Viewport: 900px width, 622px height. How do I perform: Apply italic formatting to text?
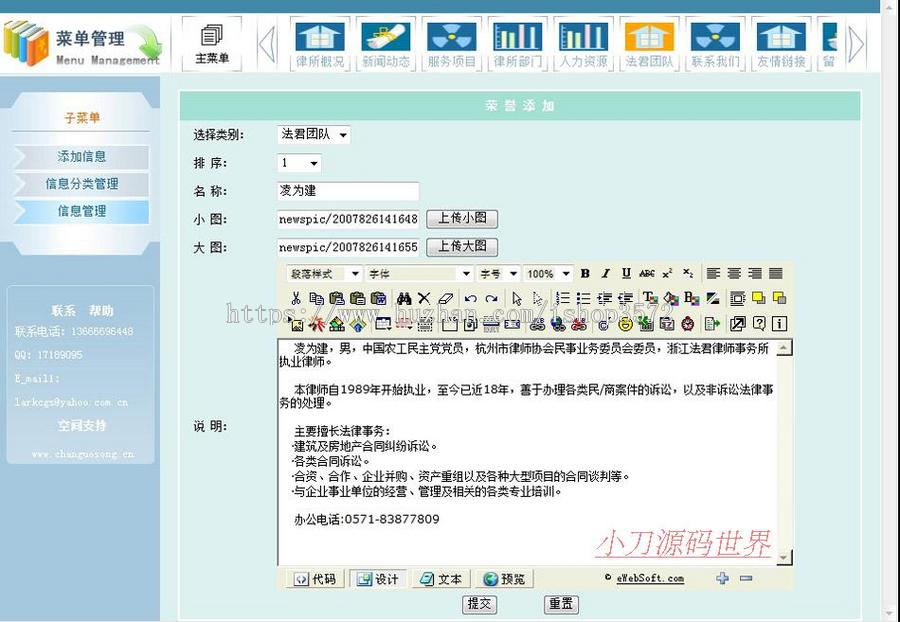pyautogui.click(x=606, y=274)
